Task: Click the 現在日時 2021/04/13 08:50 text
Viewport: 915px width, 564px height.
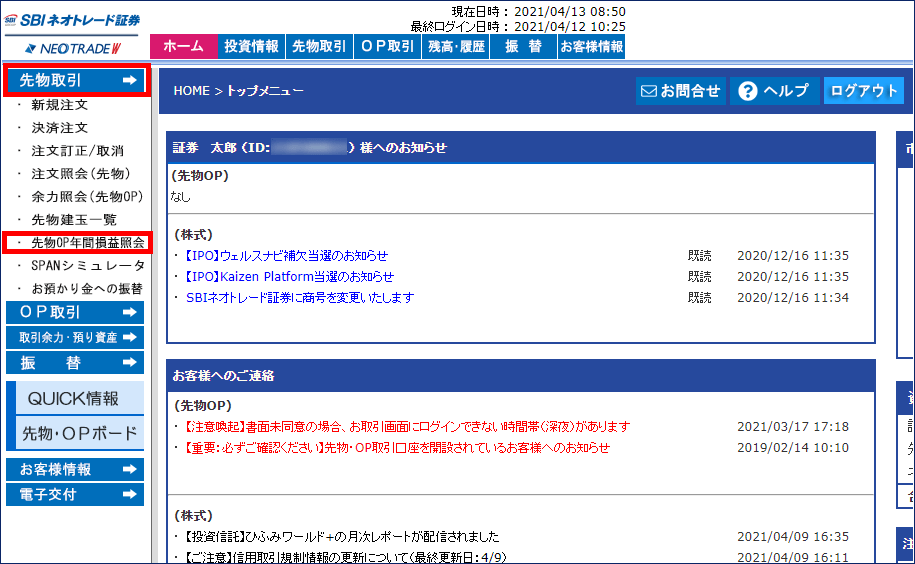Action: (539, 12)
